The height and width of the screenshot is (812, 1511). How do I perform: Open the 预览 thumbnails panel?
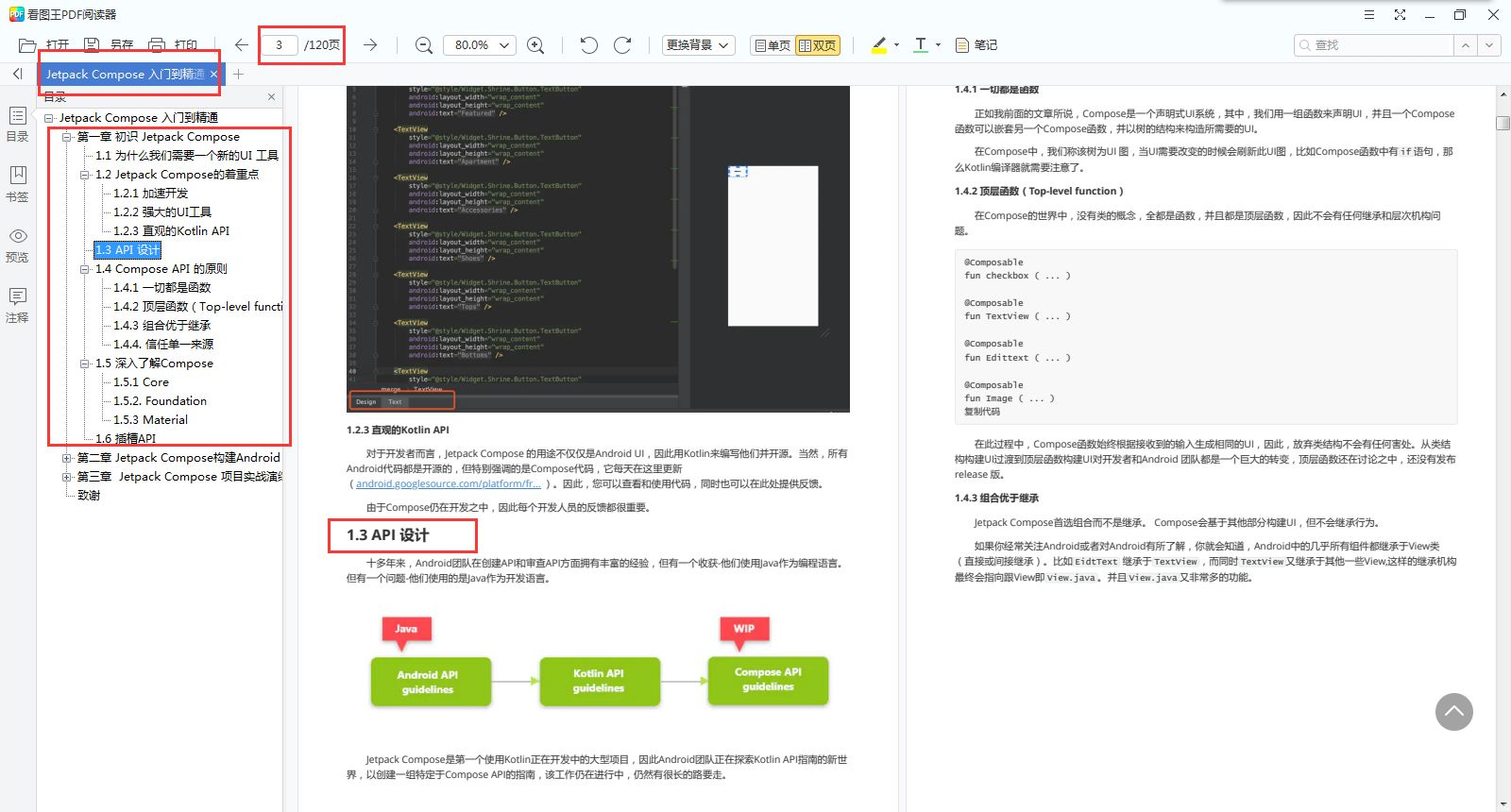pyautogui.click(x=17, y=245)
